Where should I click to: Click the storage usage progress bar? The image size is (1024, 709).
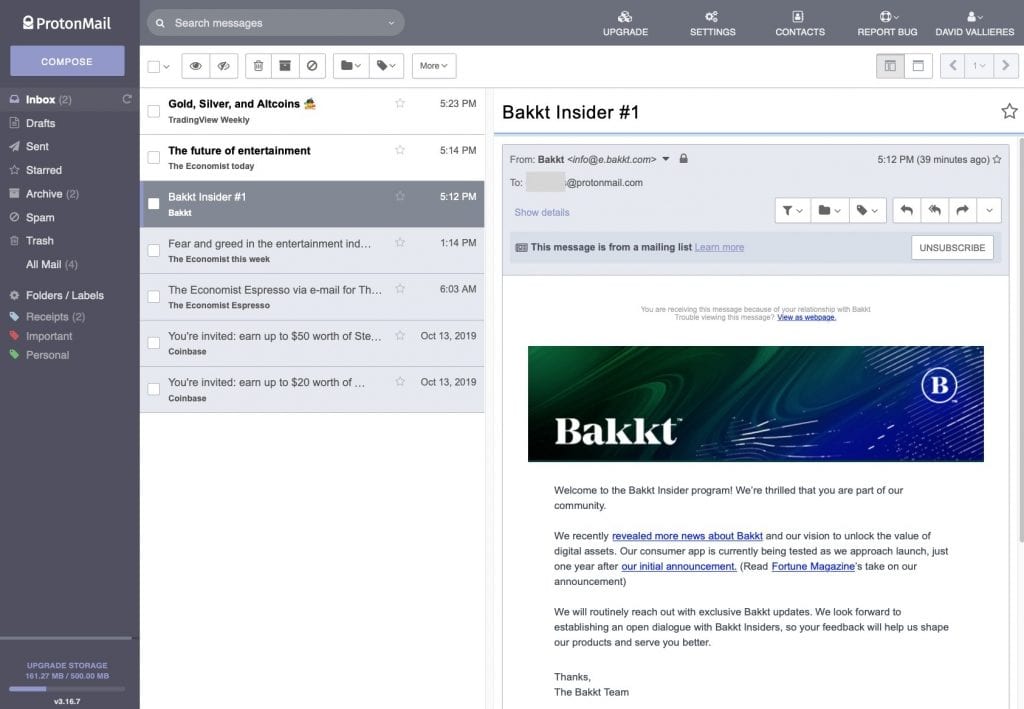[x=67, y=688]
